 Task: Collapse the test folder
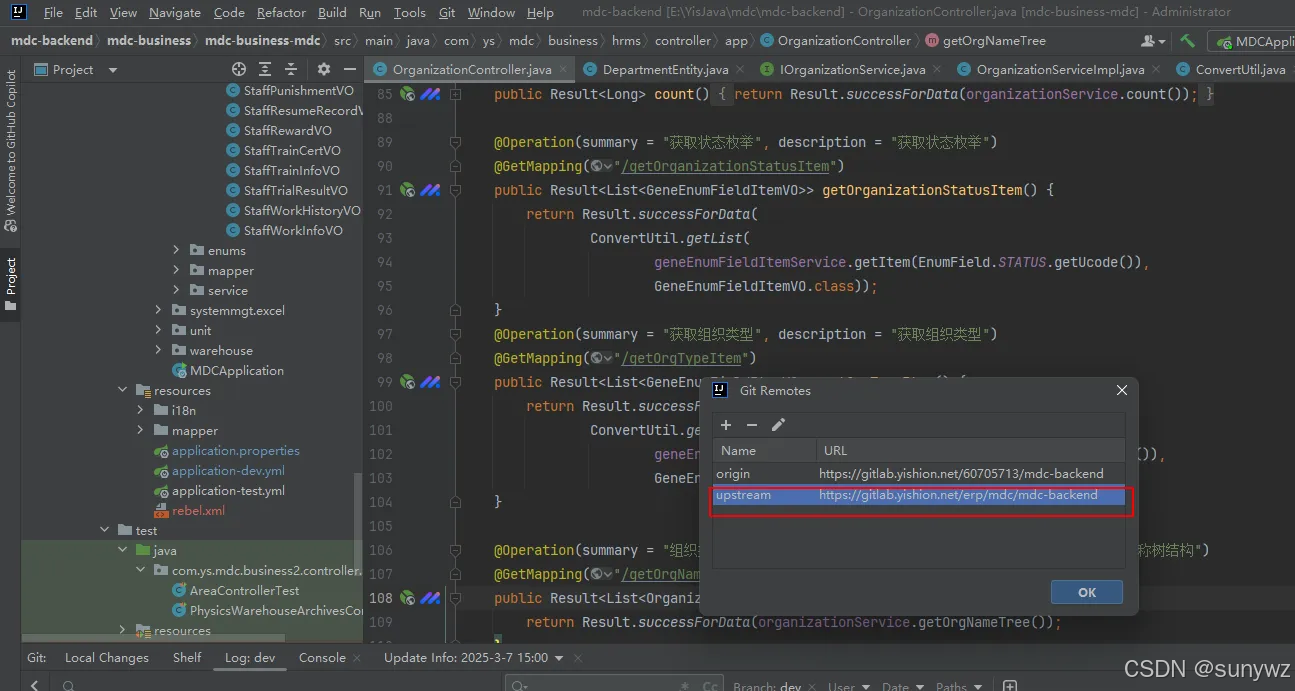coord(104,530)
